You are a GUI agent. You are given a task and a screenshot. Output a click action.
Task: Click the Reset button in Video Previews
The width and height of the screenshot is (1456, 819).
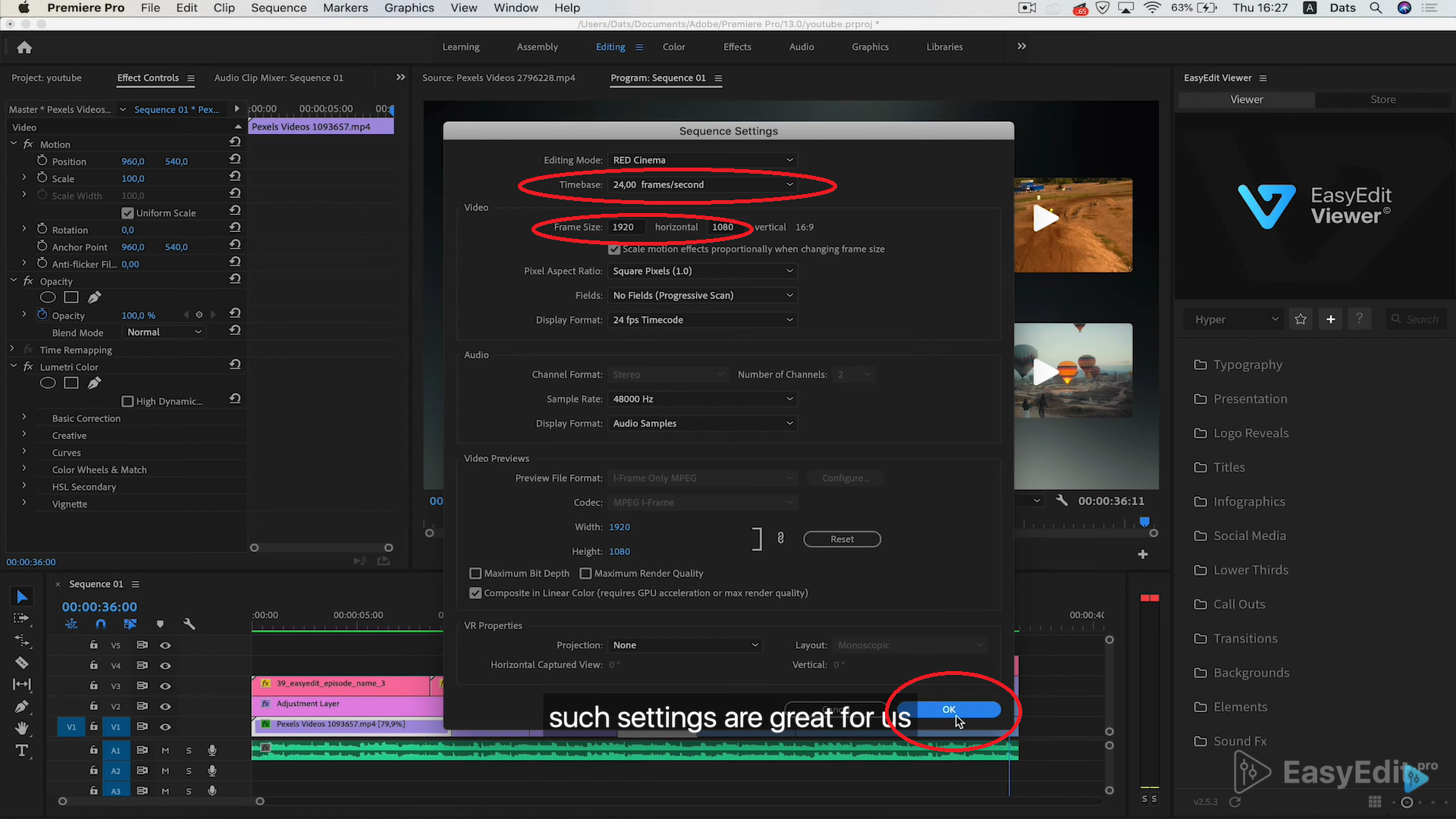point(842,539)
